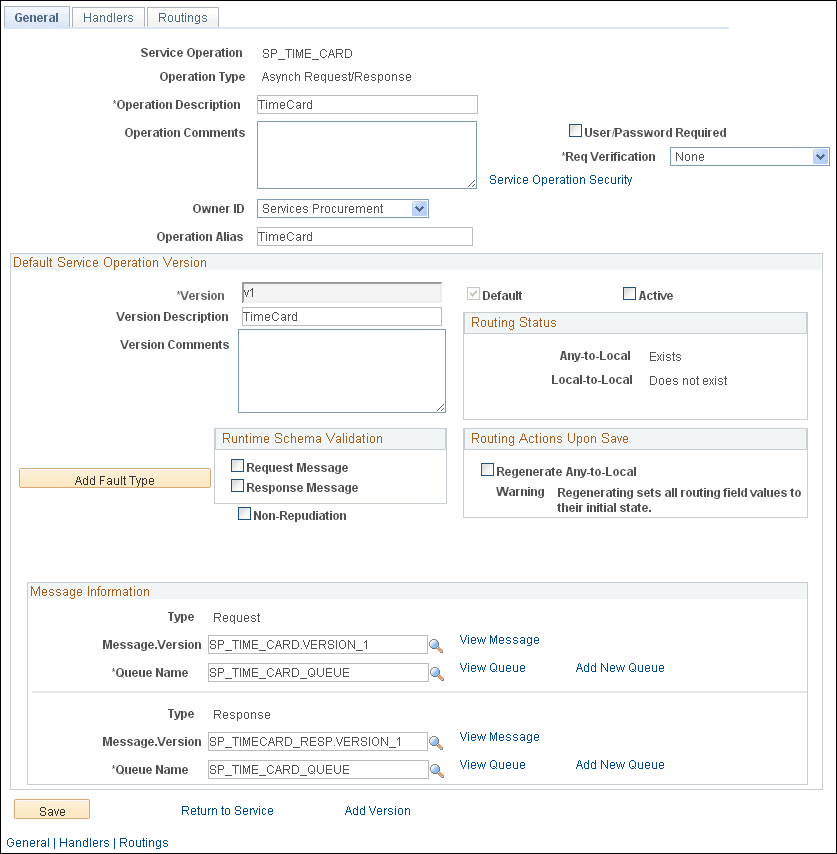Switch to the Handlers tab

tap(107, 17)
